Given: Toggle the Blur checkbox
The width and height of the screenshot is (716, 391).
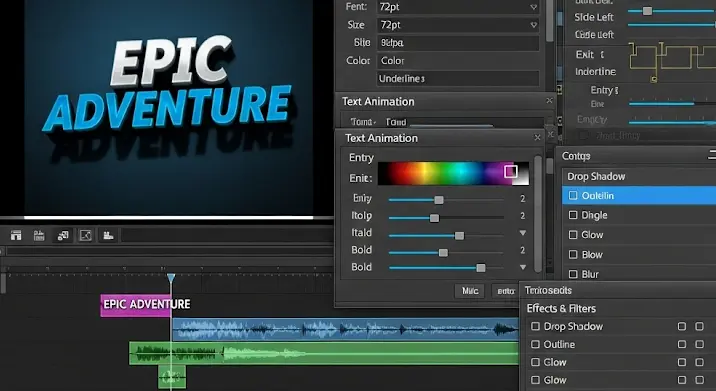Looking at the screenshot, I should click(x=573, y=274).
